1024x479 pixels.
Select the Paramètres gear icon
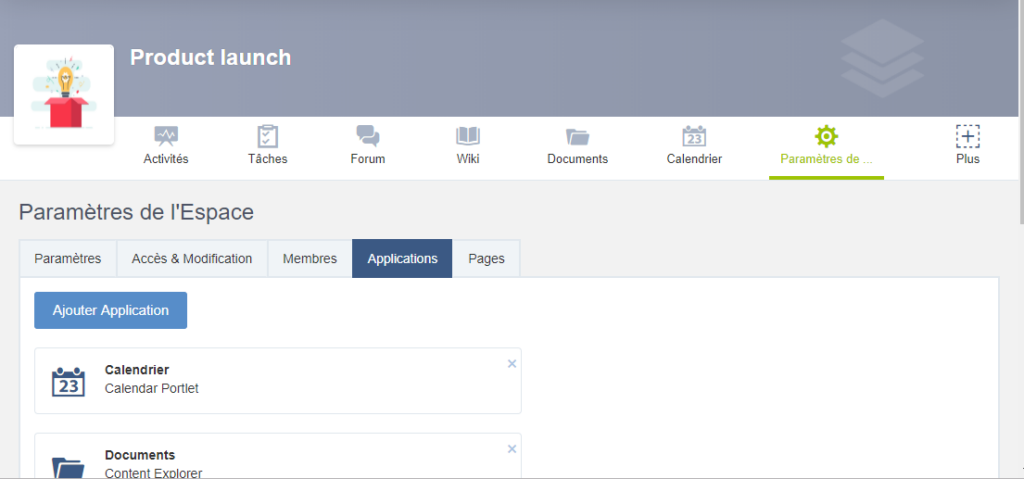826,136
